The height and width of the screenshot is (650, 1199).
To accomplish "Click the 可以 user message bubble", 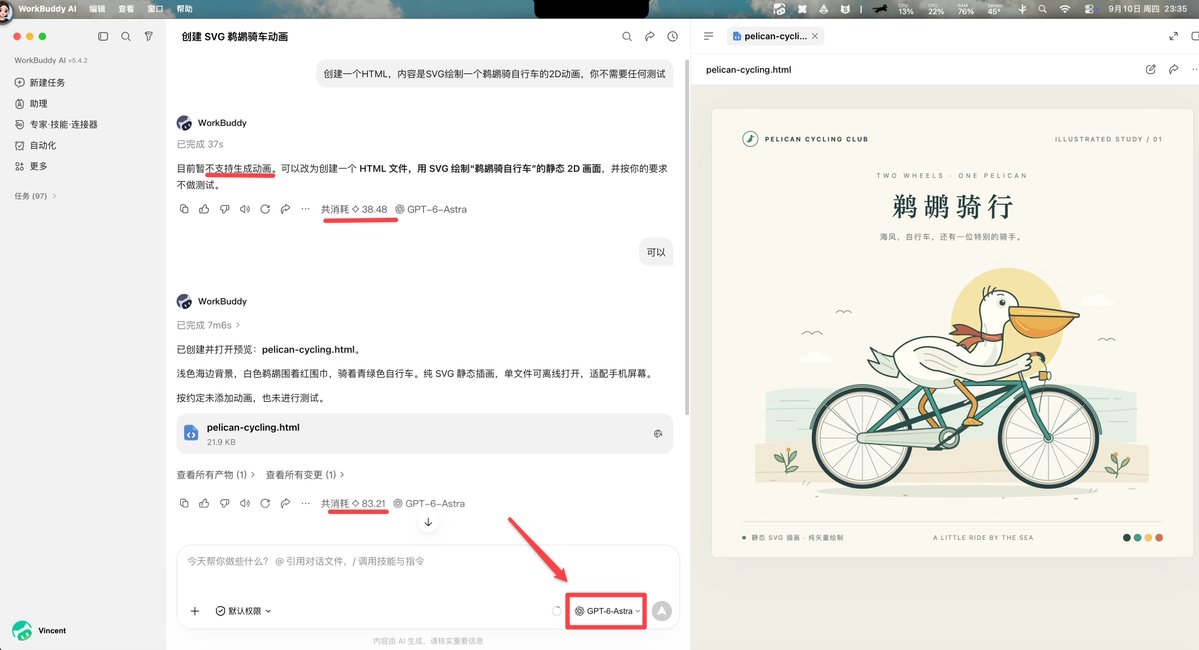I will 656,252.
